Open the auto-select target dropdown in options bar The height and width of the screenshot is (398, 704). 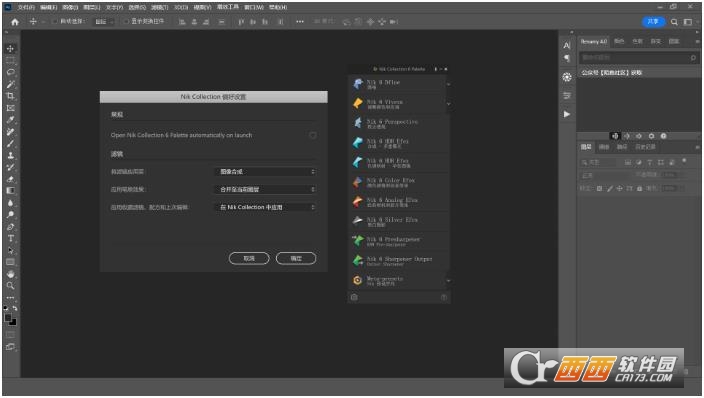click(x=104, y=22)
